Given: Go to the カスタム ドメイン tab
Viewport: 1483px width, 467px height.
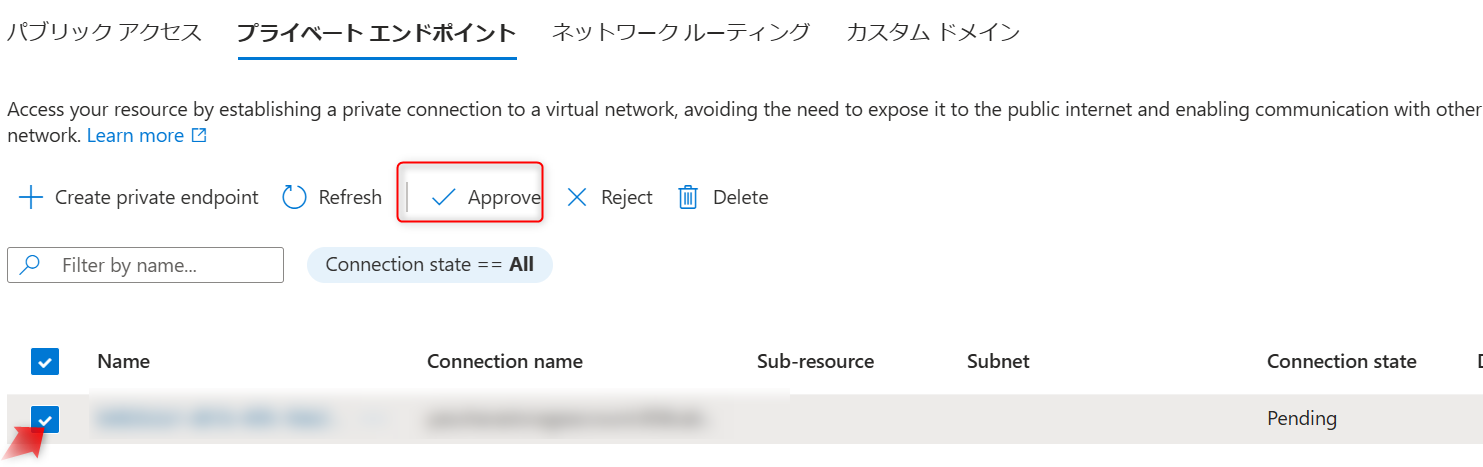Looking at the screenshot, I should (932, 32).
